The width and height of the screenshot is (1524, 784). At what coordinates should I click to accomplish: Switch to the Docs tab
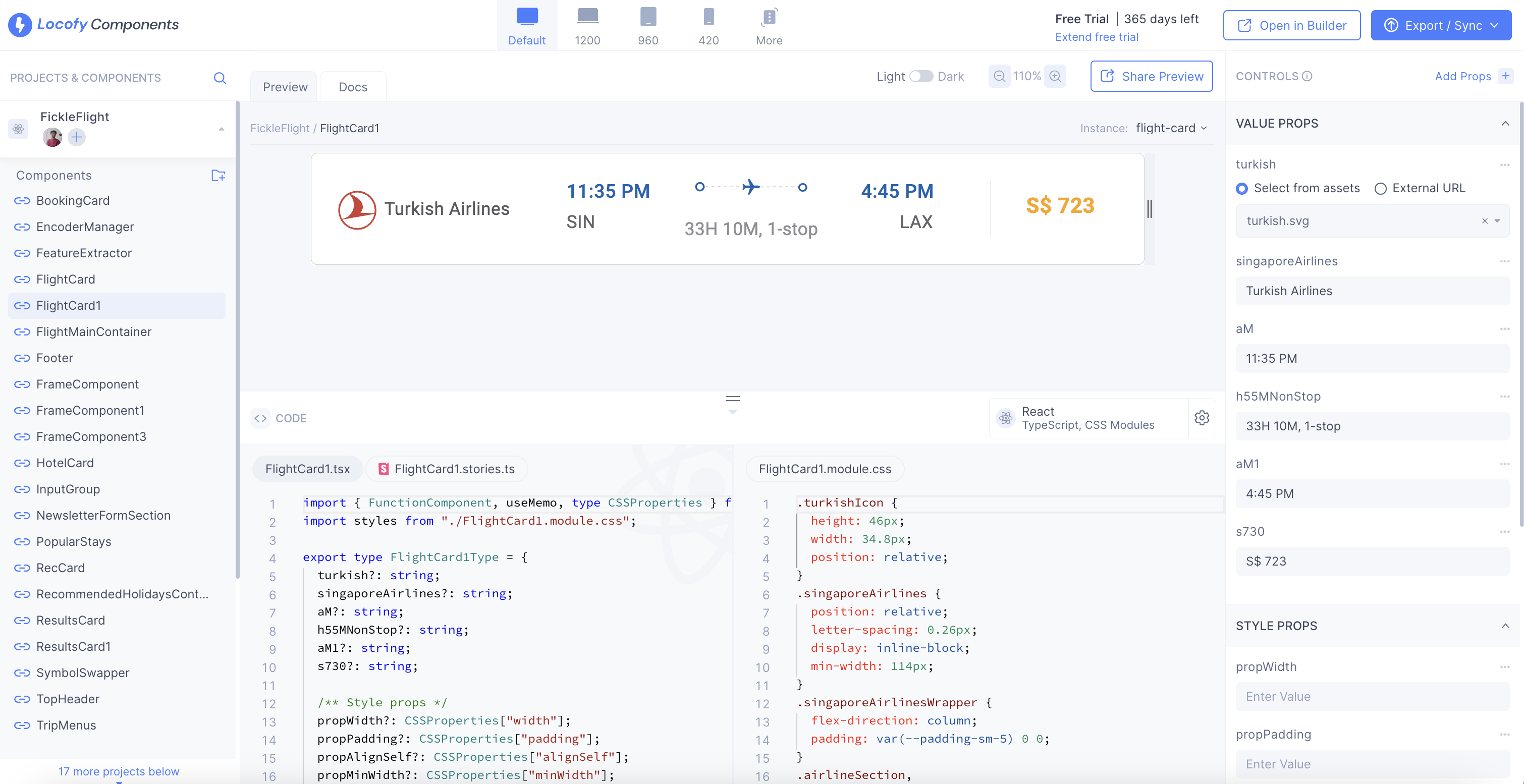pyautogui.click(x=353, y=86)
